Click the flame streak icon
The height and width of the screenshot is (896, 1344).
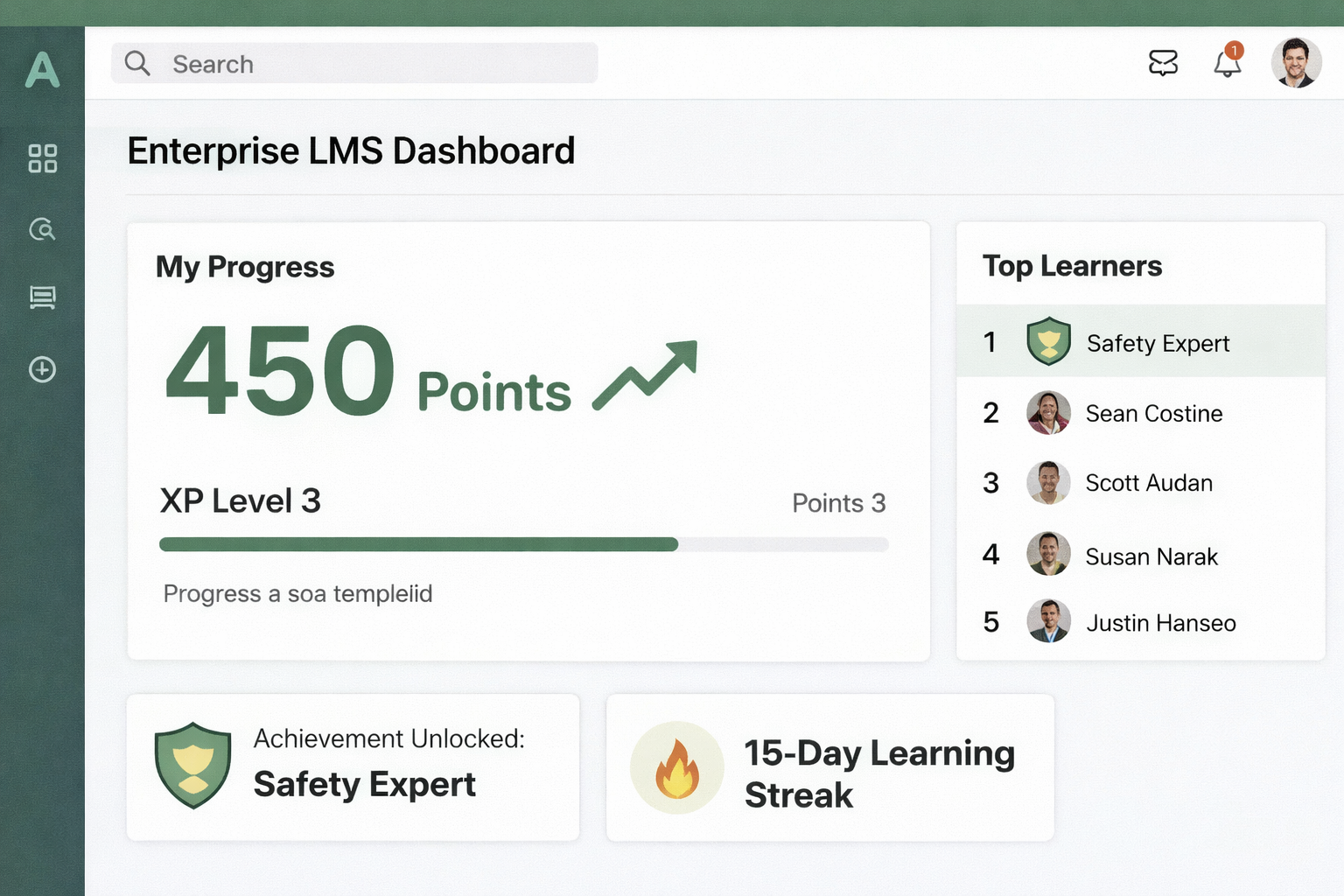677,768
